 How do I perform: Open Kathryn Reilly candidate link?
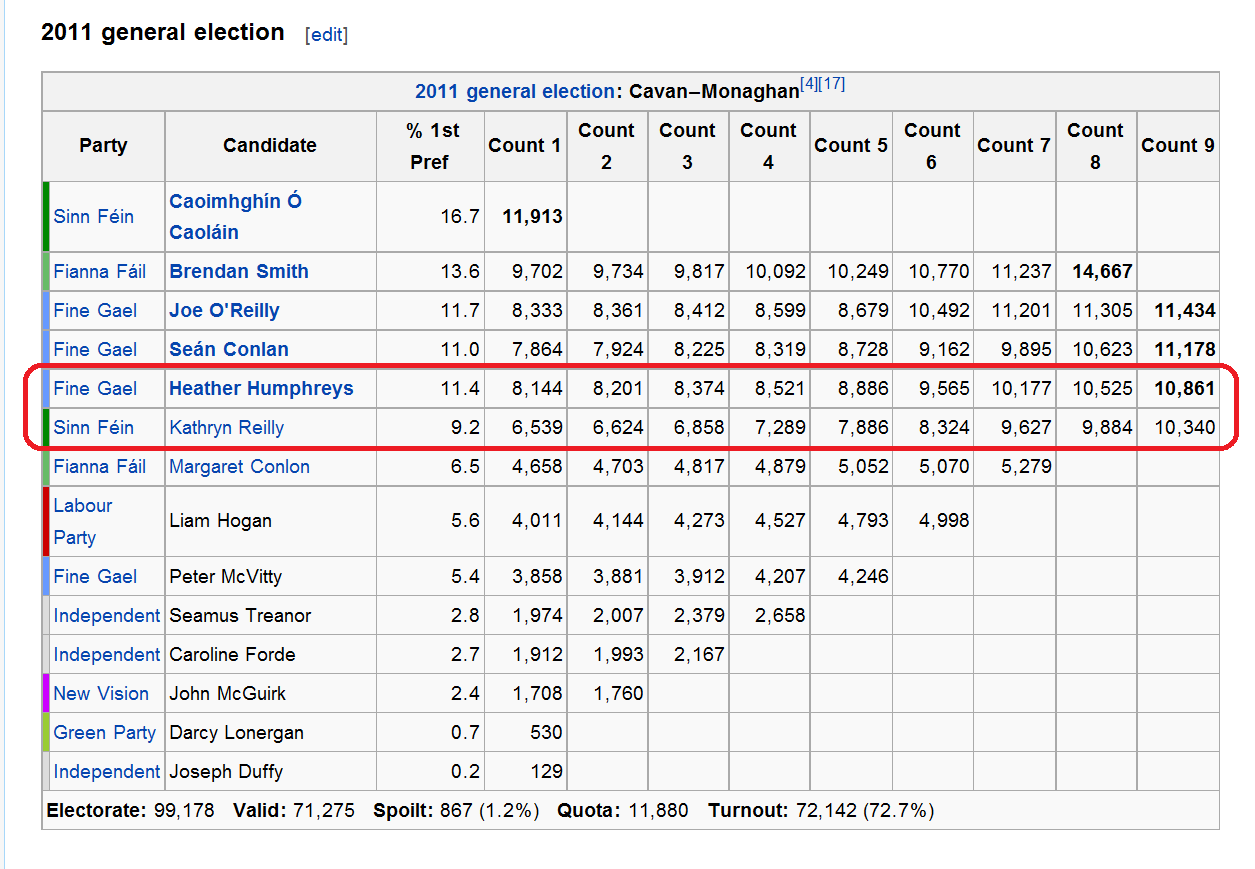pyautogui.click(x=226, y=427)
